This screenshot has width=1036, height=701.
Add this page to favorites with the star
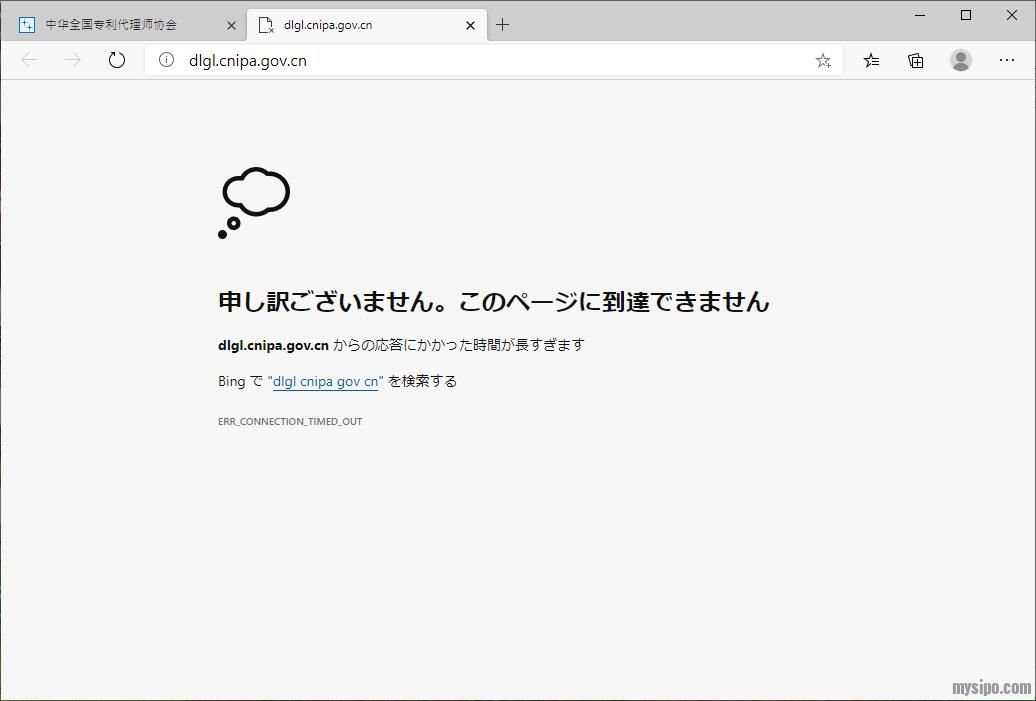click(823, 60)
